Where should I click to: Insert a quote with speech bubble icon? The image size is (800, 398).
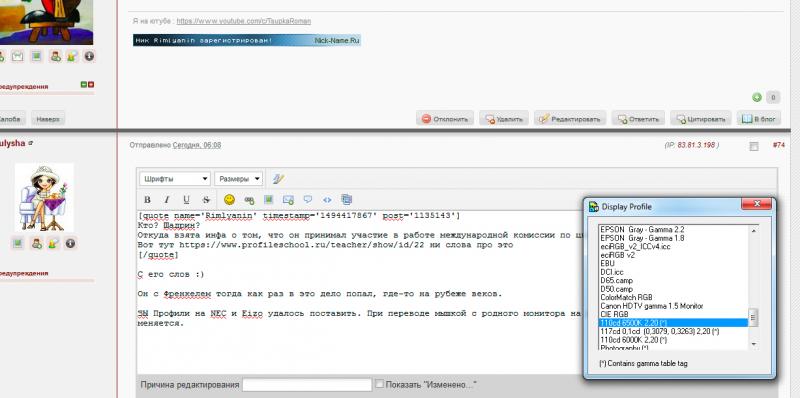(308, 200)
